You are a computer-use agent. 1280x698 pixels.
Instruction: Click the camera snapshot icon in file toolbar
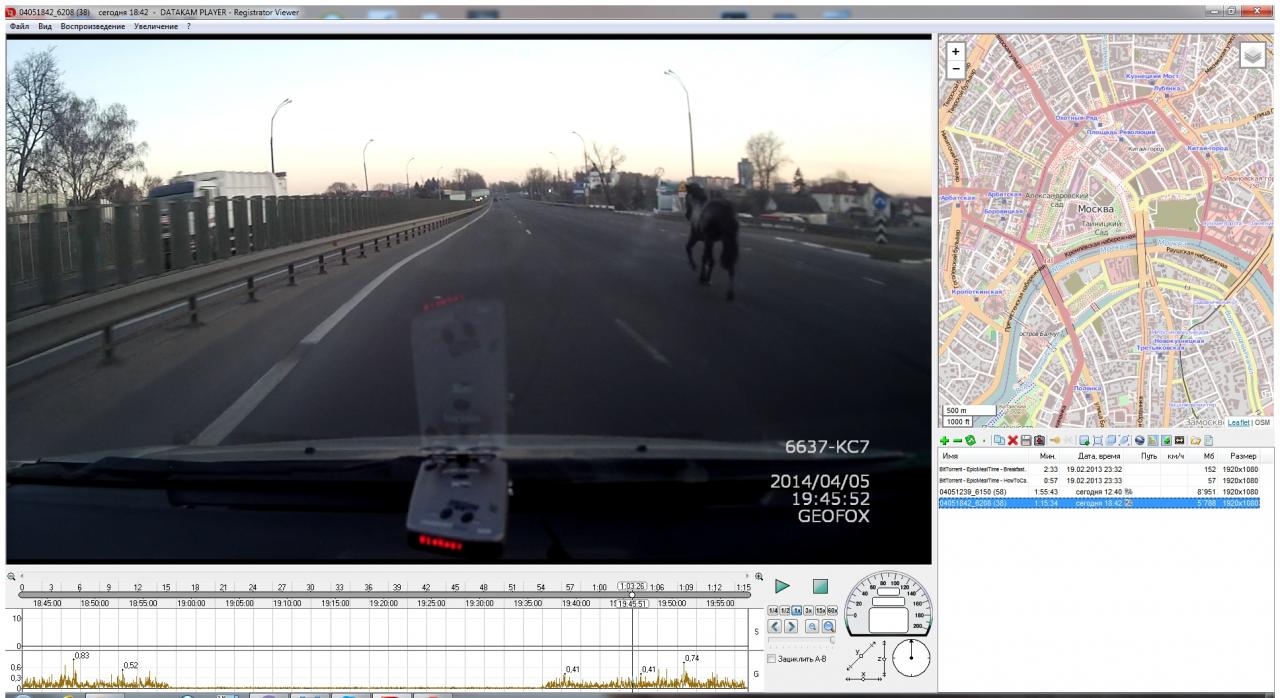tap(1039, 441)
